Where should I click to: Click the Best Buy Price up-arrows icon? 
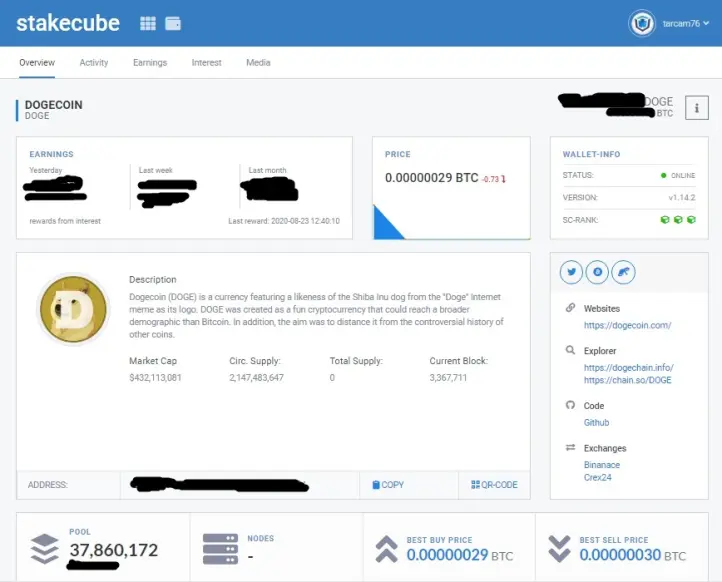tap(386, 549)
